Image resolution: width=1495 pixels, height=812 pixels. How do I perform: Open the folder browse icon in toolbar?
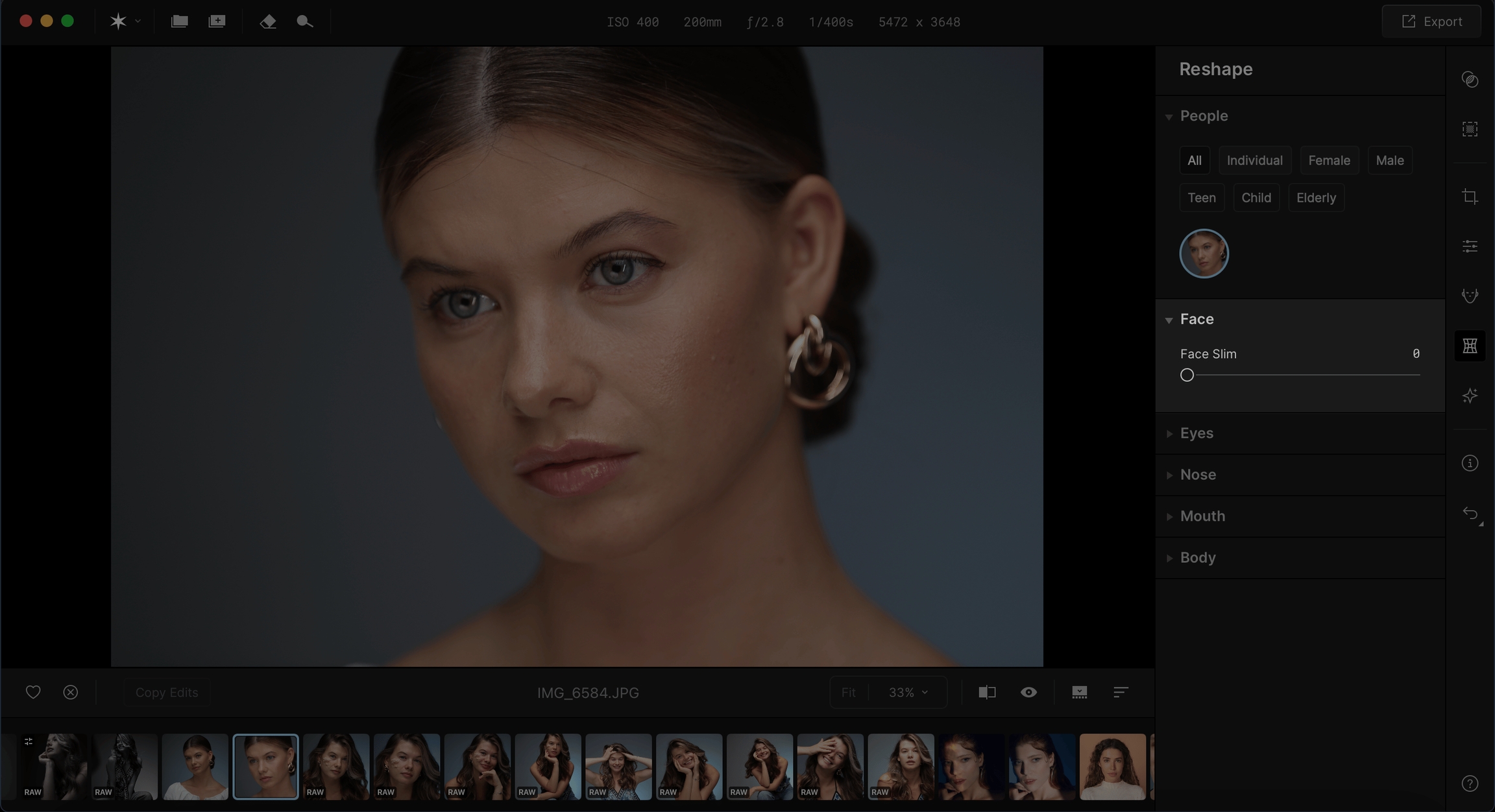[179, 21]
